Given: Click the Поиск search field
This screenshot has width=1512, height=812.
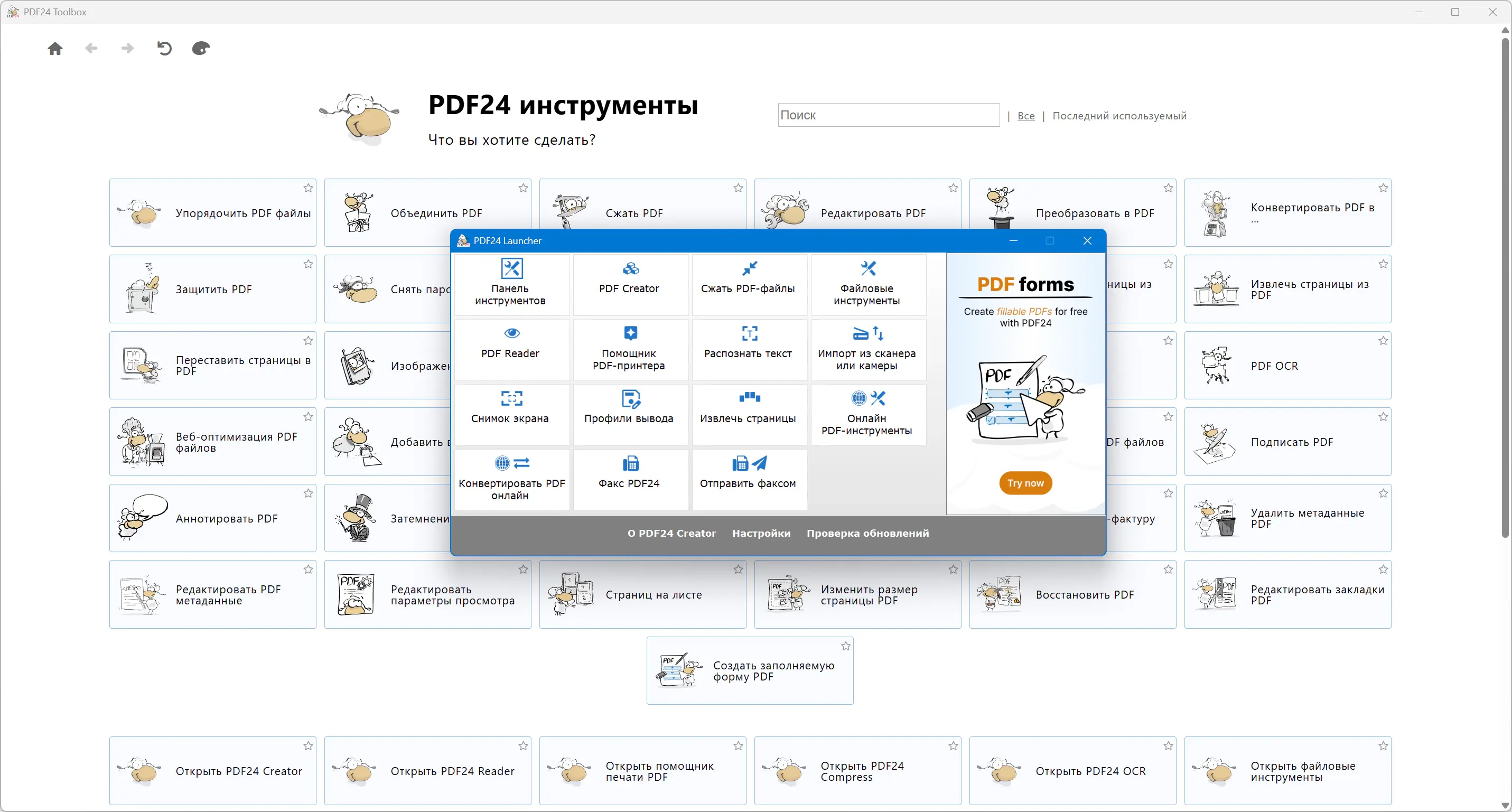Looking at the screenshot, I should pos(888,115).
